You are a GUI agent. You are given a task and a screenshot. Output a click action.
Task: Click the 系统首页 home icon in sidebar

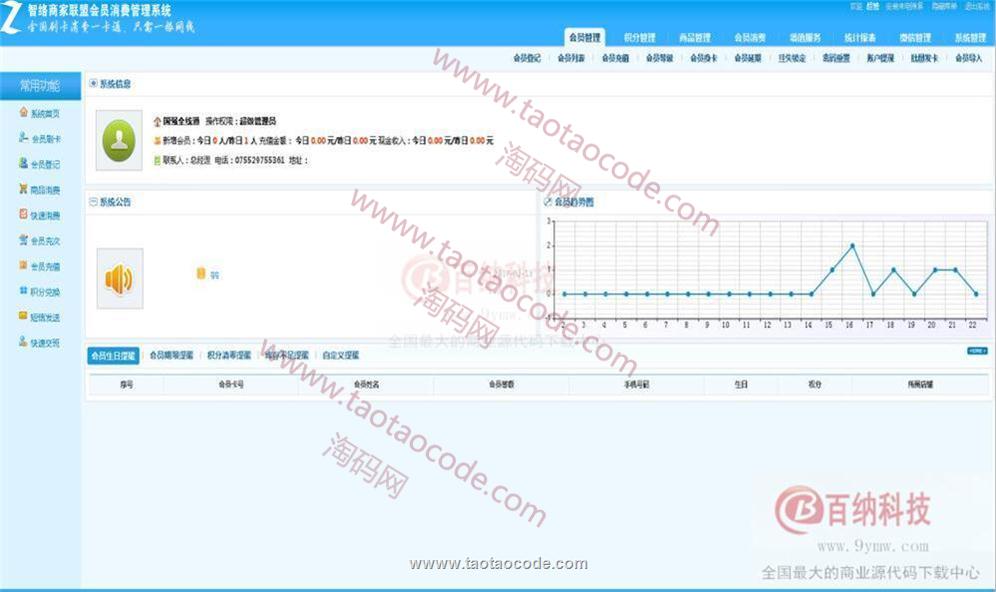[x=23, y=112]
